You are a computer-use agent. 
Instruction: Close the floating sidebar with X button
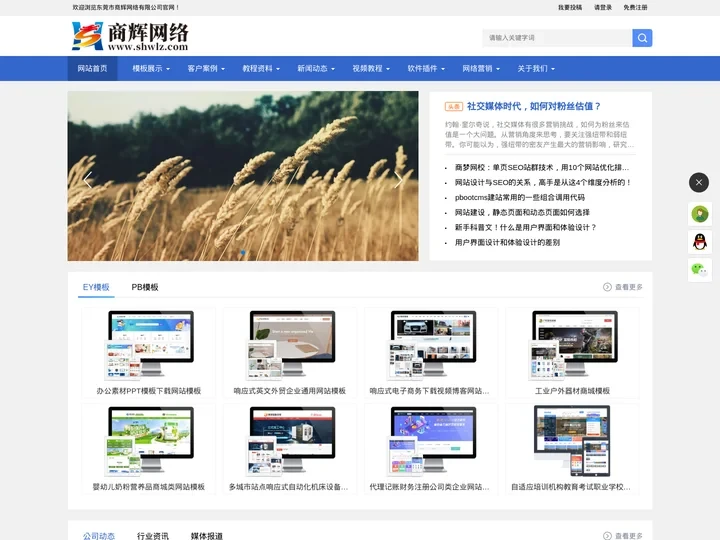[699, 182]
